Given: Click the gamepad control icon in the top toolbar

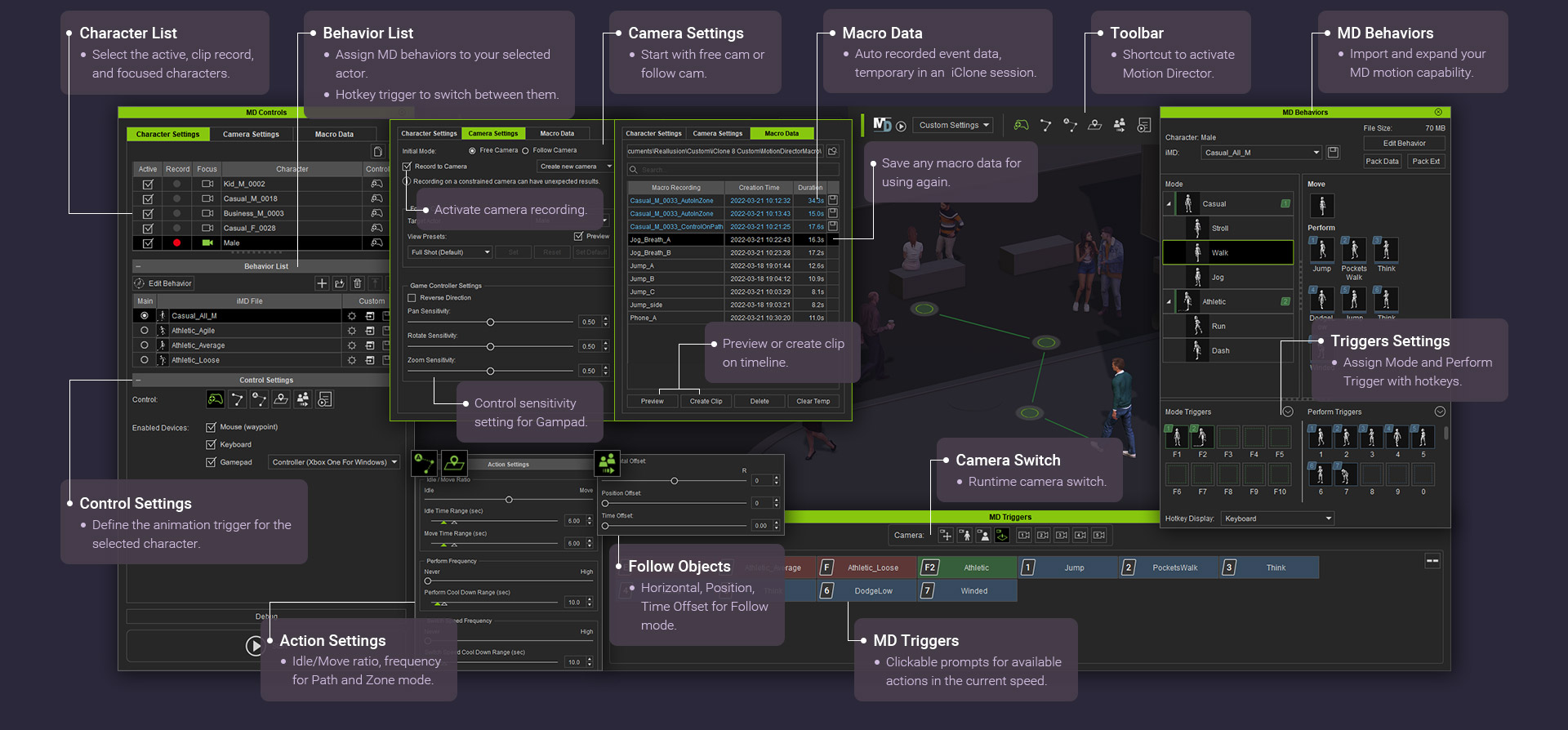Looking at the screenshot, I should [1021, 125].
